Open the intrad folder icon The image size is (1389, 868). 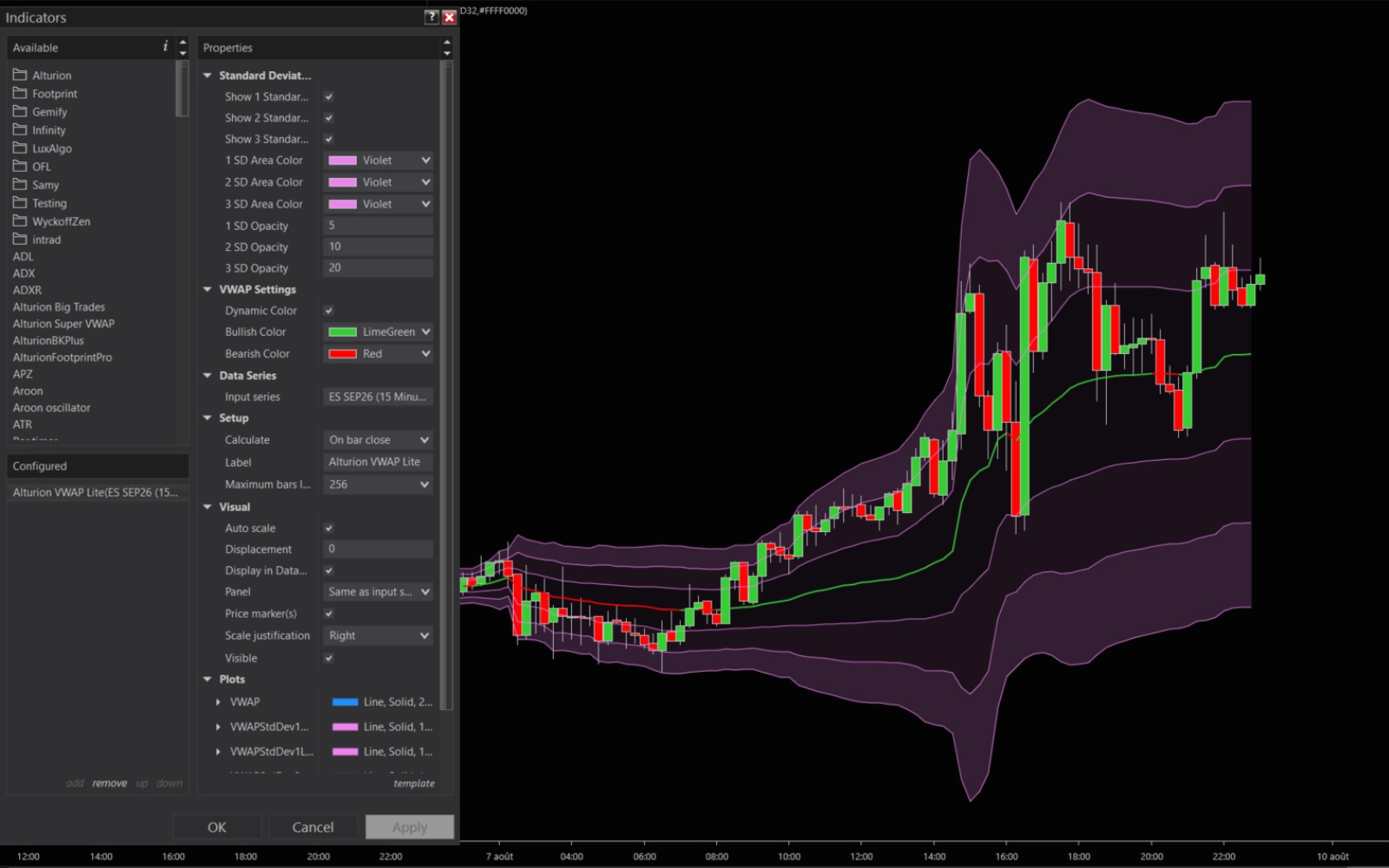20,239
